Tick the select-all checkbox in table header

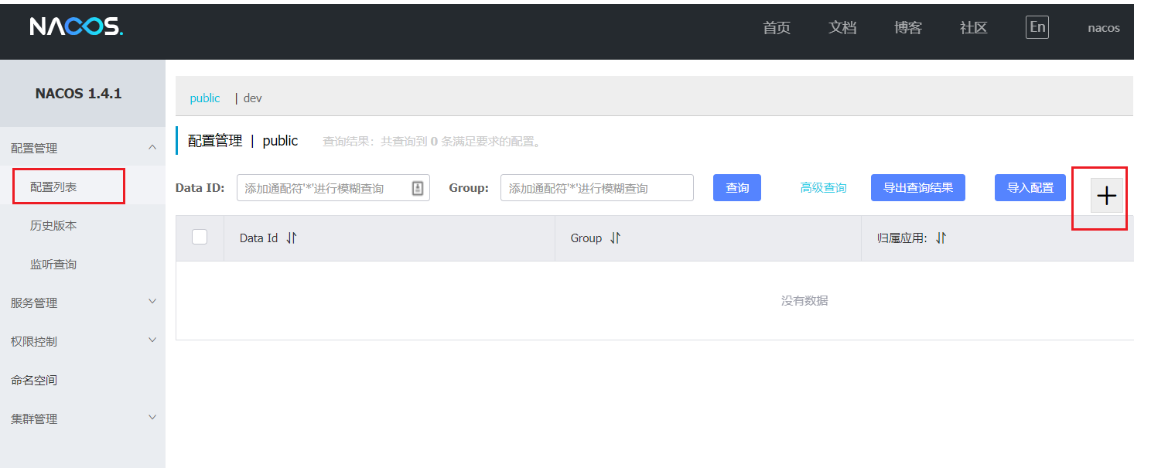click(199, 237)
